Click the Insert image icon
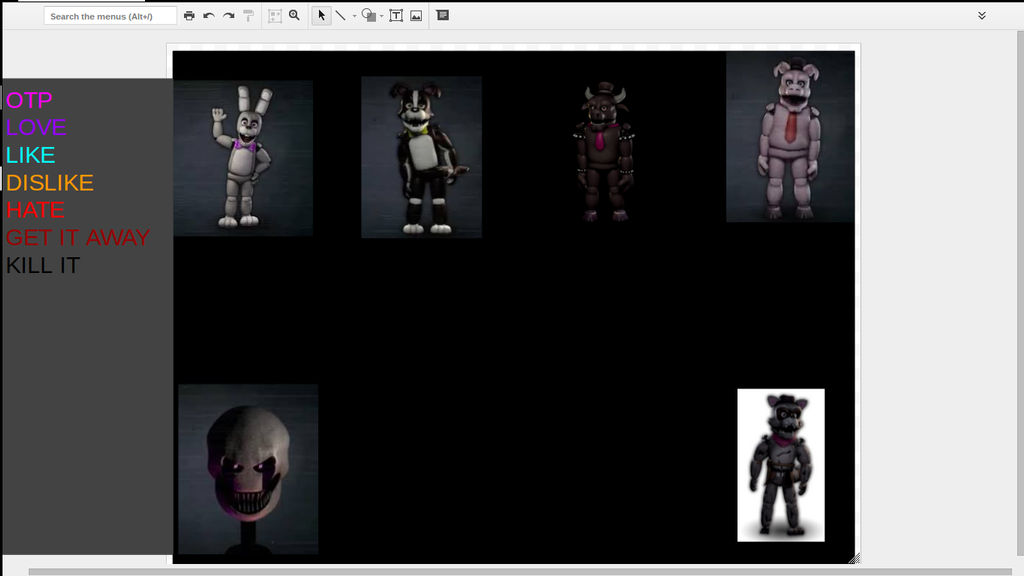The width and height of the screenshot is (1024, 576). click(x=416, y=16)
